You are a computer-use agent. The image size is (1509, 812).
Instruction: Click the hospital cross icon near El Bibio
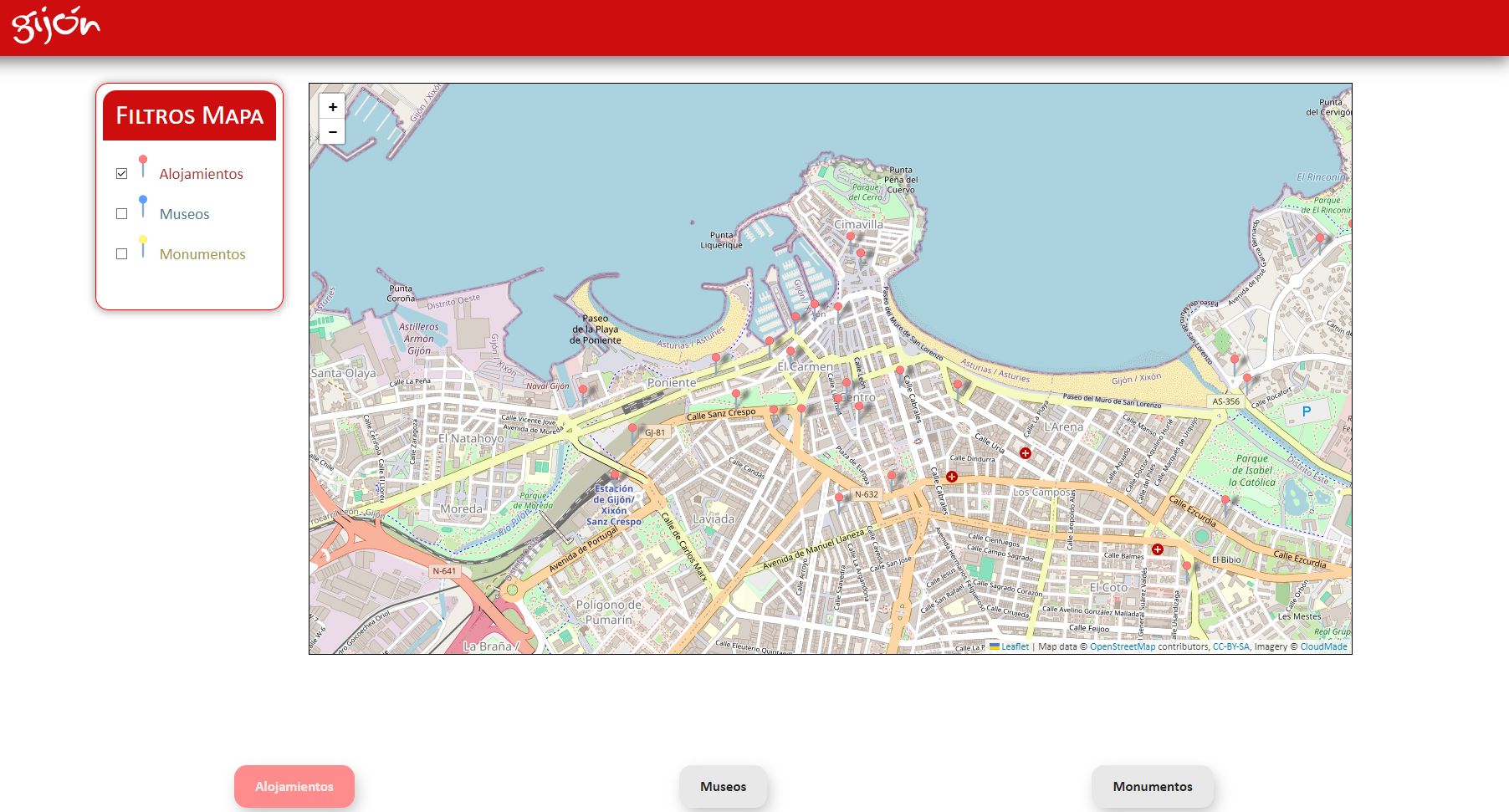coord(1157,549)
